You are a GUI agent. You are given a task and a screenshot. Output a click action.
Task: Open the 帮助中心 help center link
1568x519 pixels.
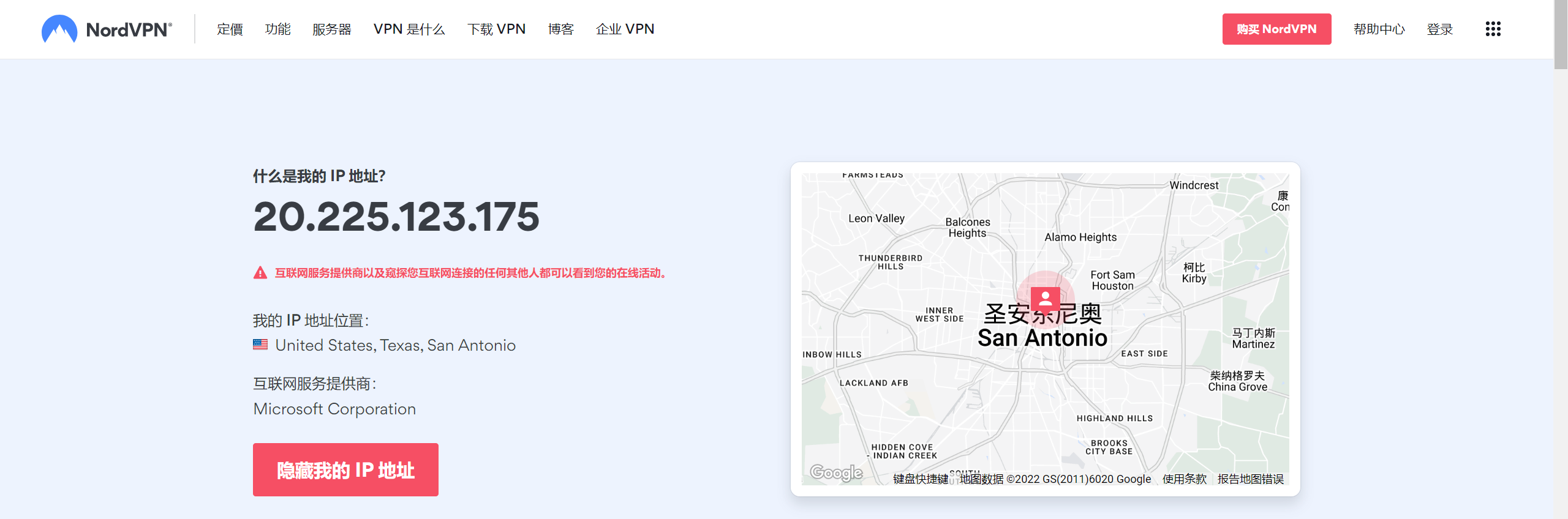1379,29
